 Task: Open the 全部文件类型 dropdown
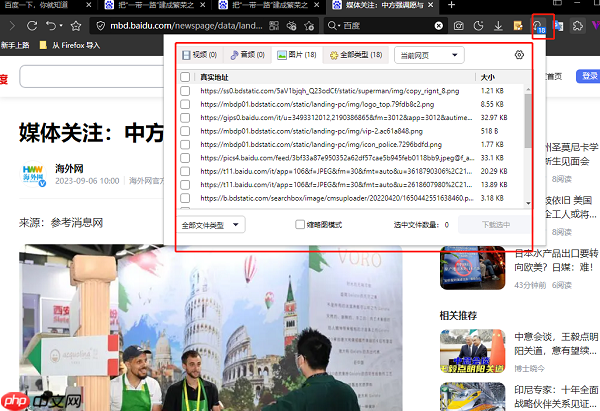pyautogui.click(x=210, y=225)
